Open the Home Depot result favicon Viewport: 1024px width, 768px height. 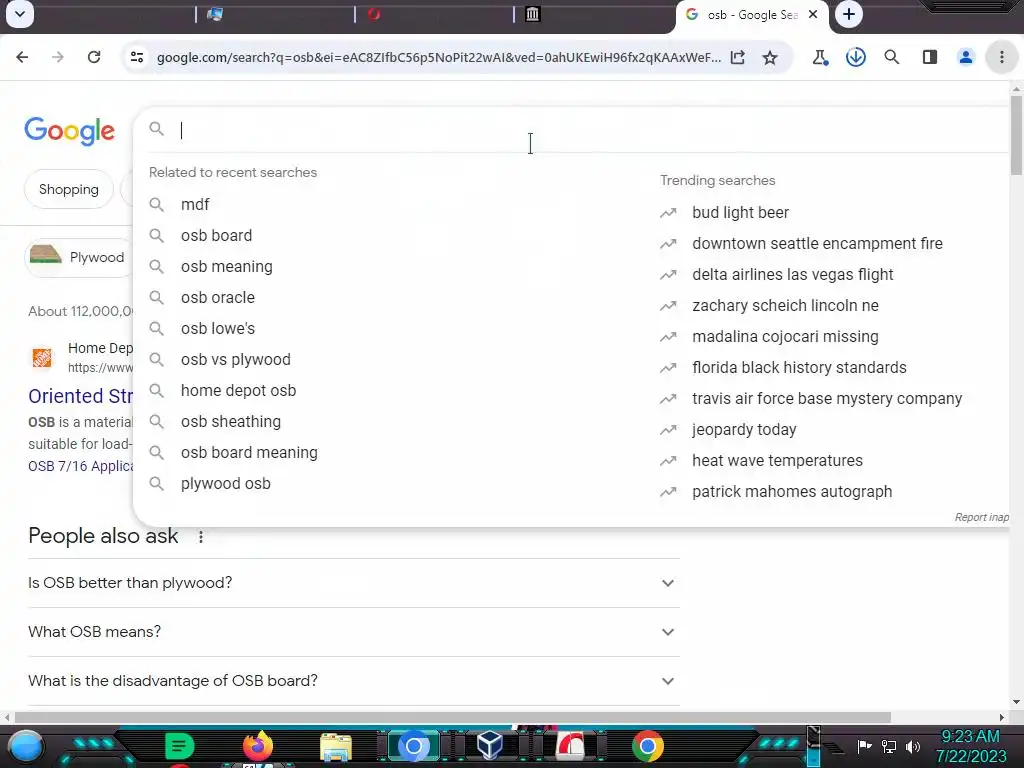pyautogui.click(x=42, y=357)
